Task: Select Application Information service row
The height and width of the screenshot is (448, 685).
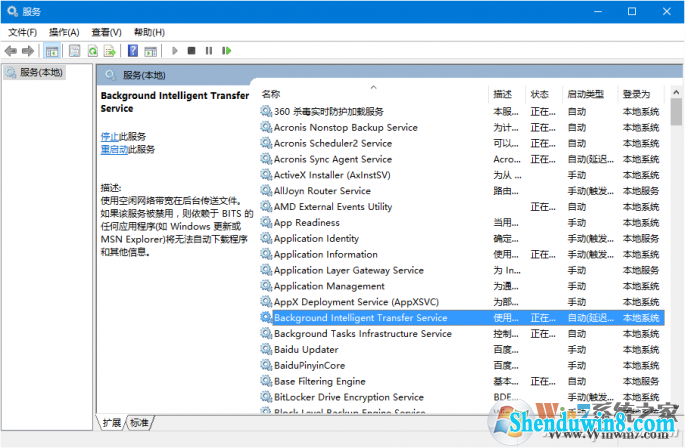Action: point(462,254)
